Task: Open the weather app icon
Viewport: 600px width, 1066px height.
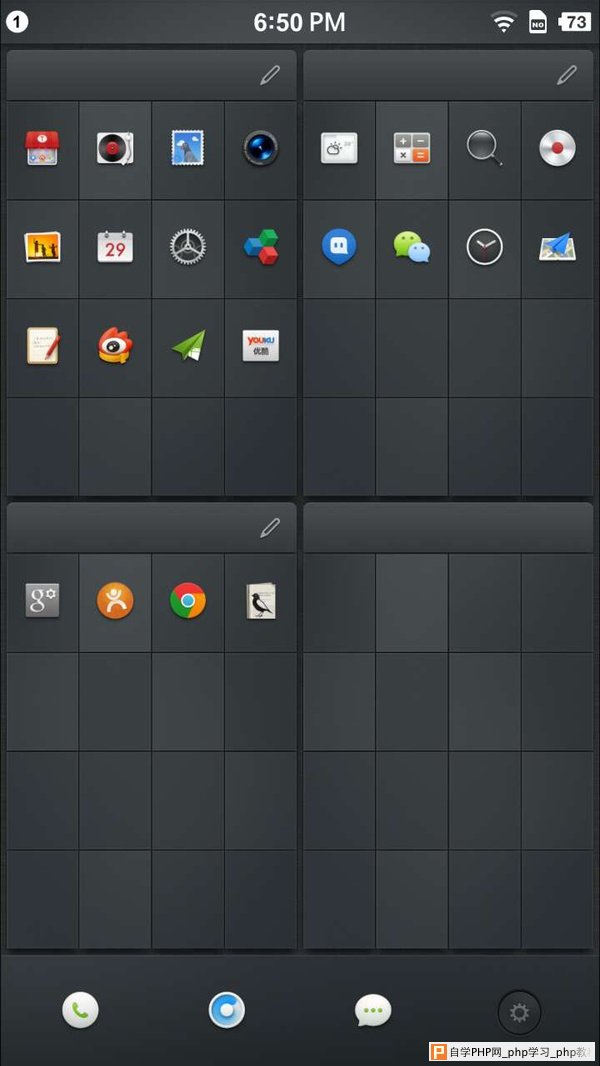Action: coord(339,148)
